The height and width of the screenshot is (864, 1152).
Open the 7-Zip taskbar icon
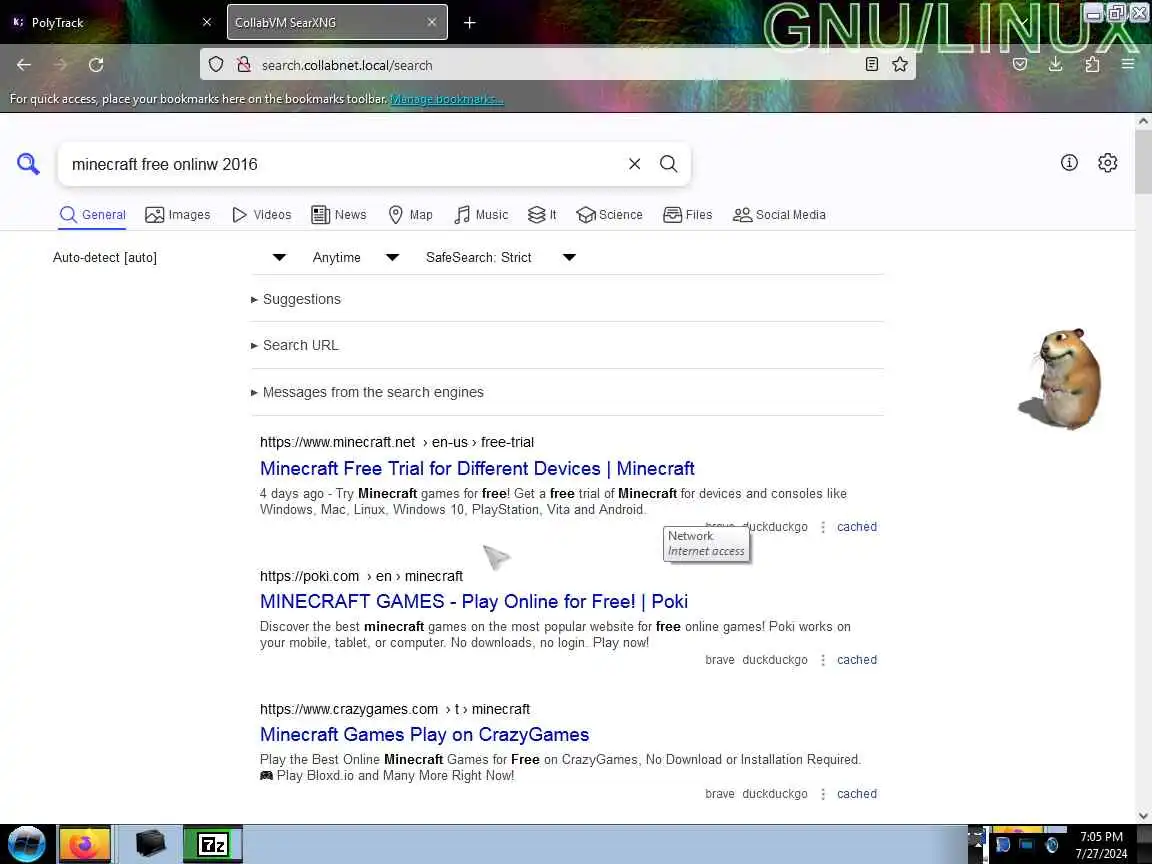click(213, 844)
